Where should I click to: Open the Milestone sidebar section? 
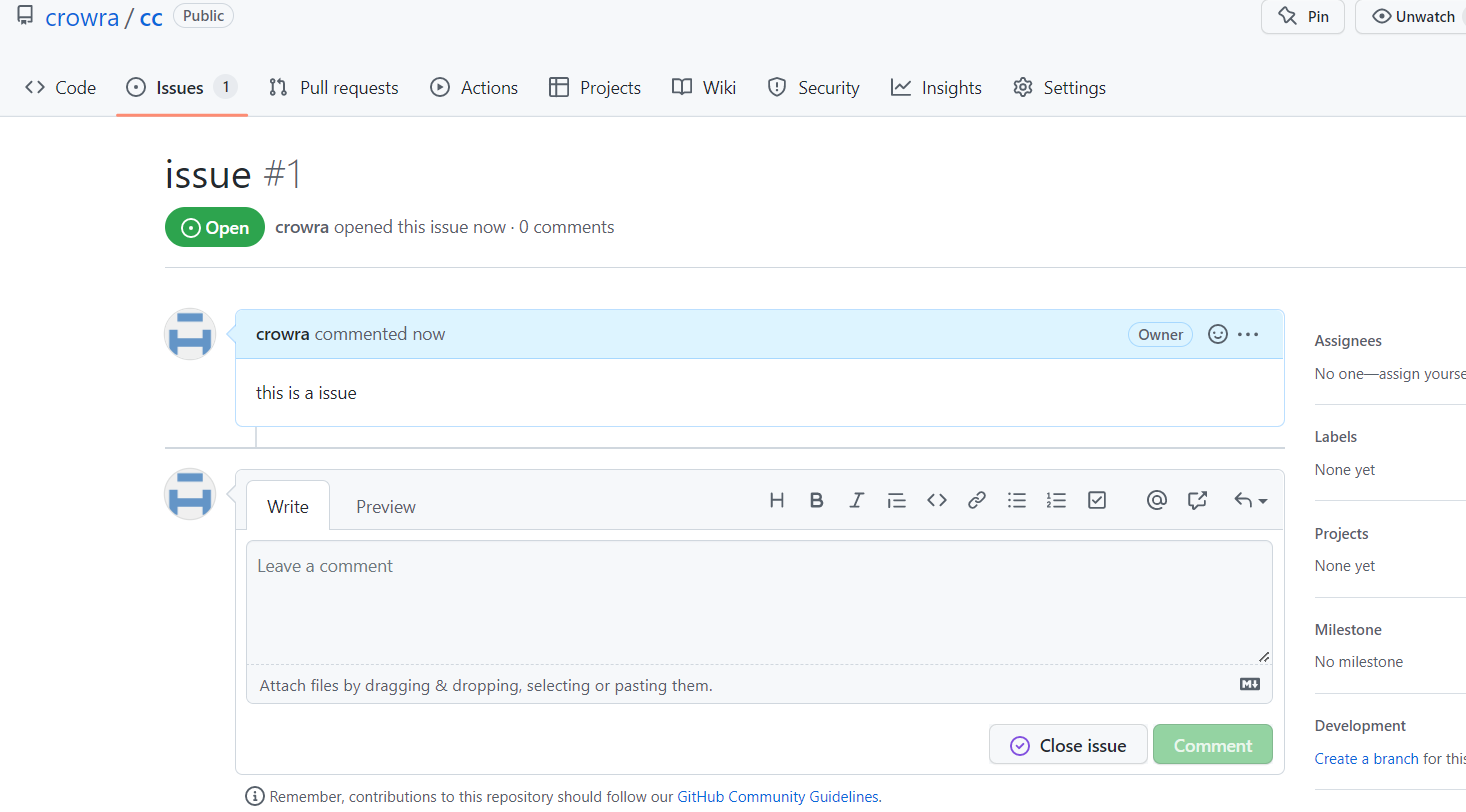[1348, 630]
